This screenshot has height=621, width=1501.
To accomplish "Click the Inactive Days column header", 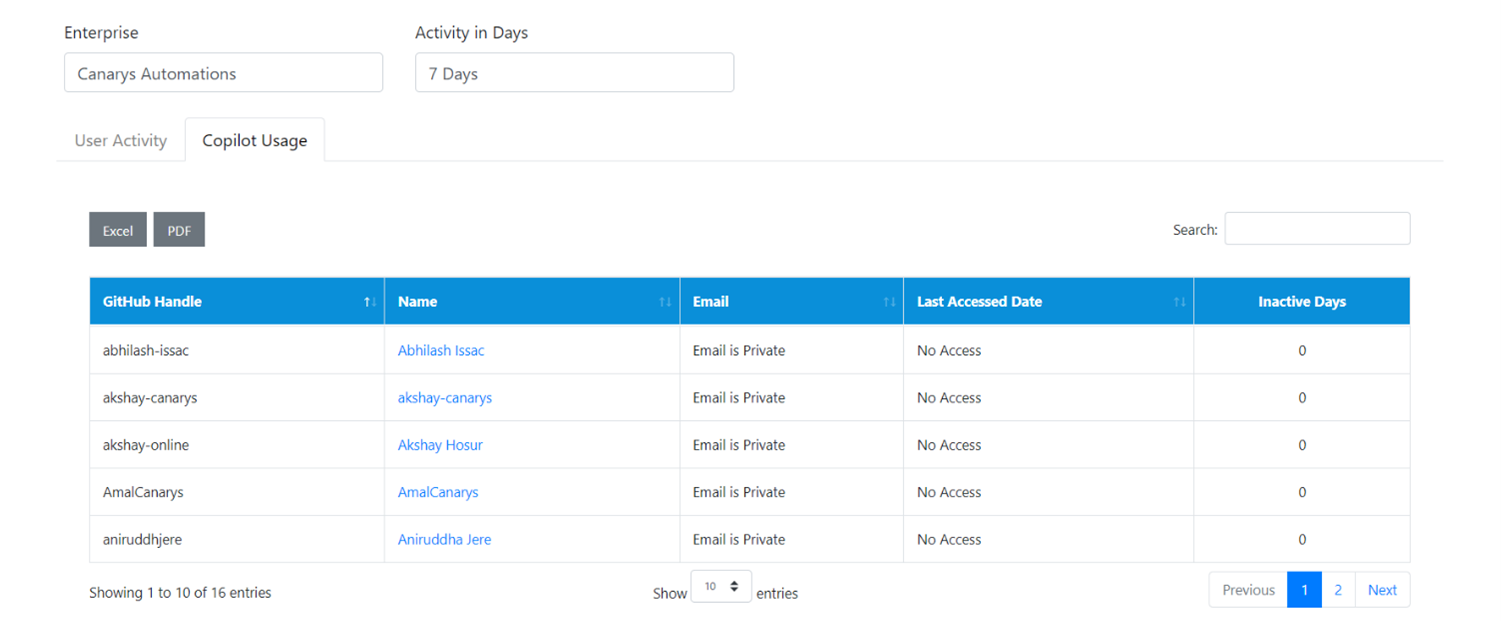I will (1301, 302).
